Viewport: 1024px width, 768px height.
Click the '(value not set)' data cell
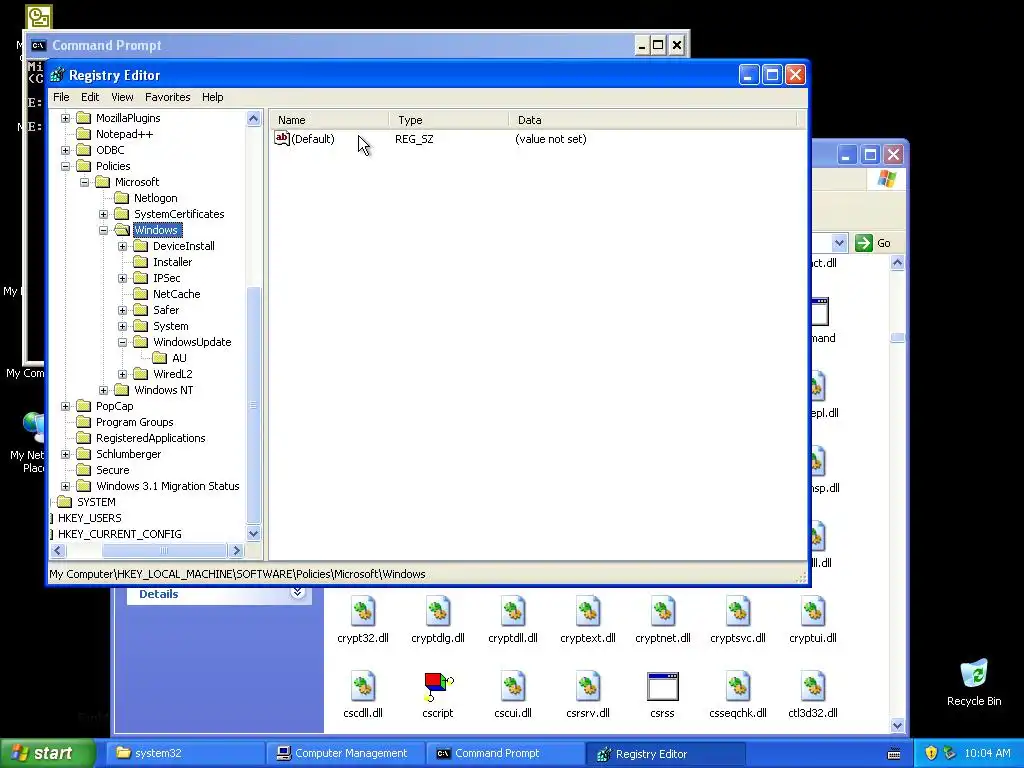[551, 139]
